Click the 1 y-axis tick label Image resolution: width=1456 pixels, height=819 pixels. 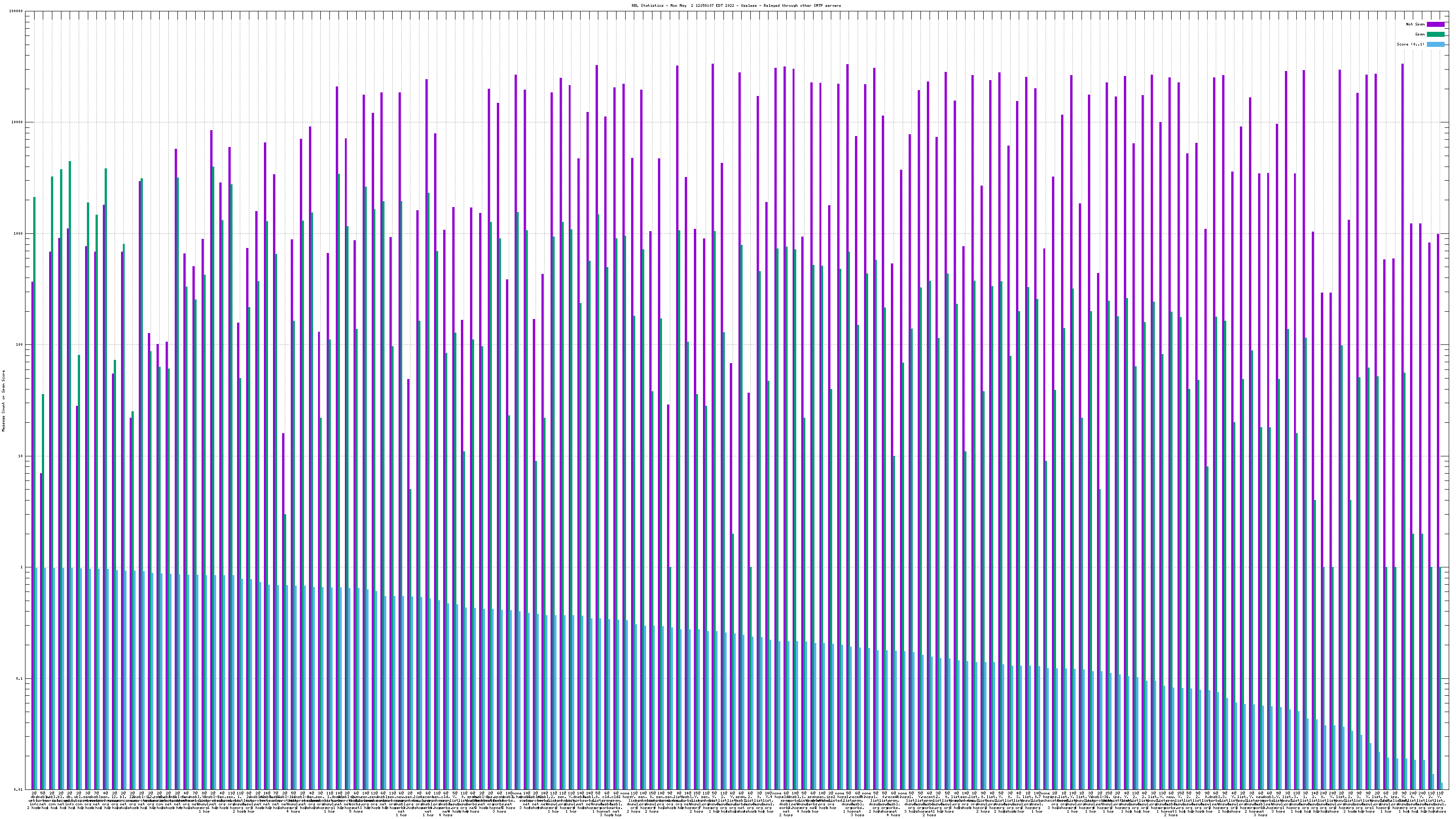pos(23,567)
